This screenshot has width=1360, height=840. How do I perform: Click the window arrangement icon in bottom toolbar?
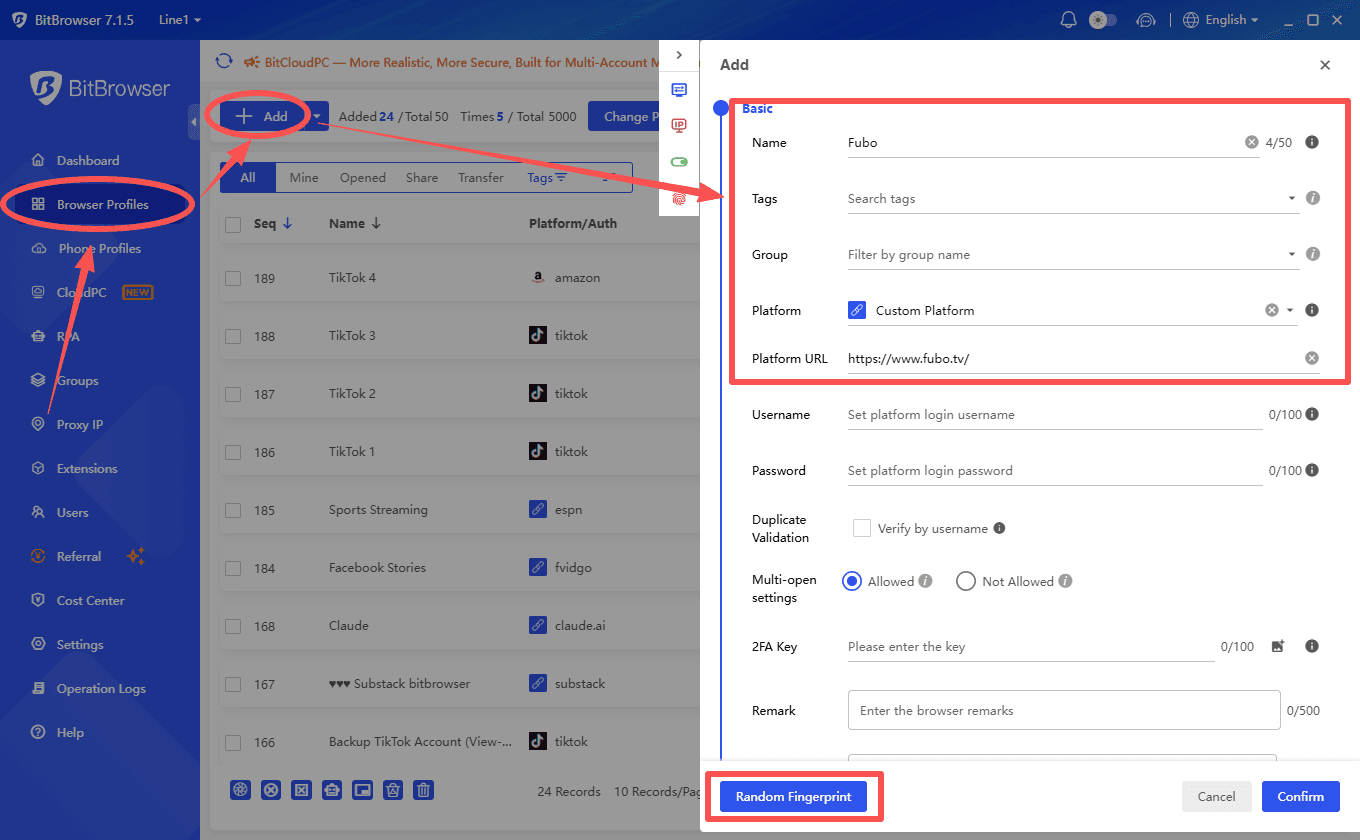tap(363, 790)
